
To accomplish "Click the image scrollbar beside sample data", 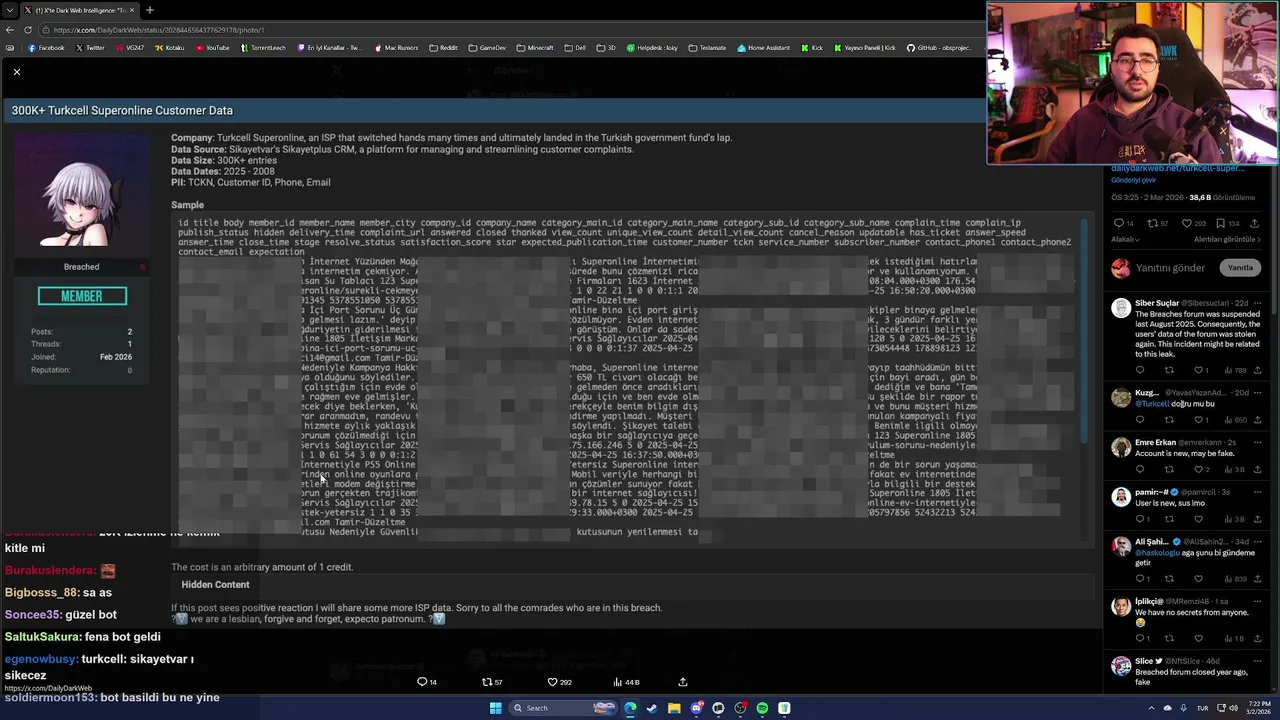I will (x=1083, y=330).
